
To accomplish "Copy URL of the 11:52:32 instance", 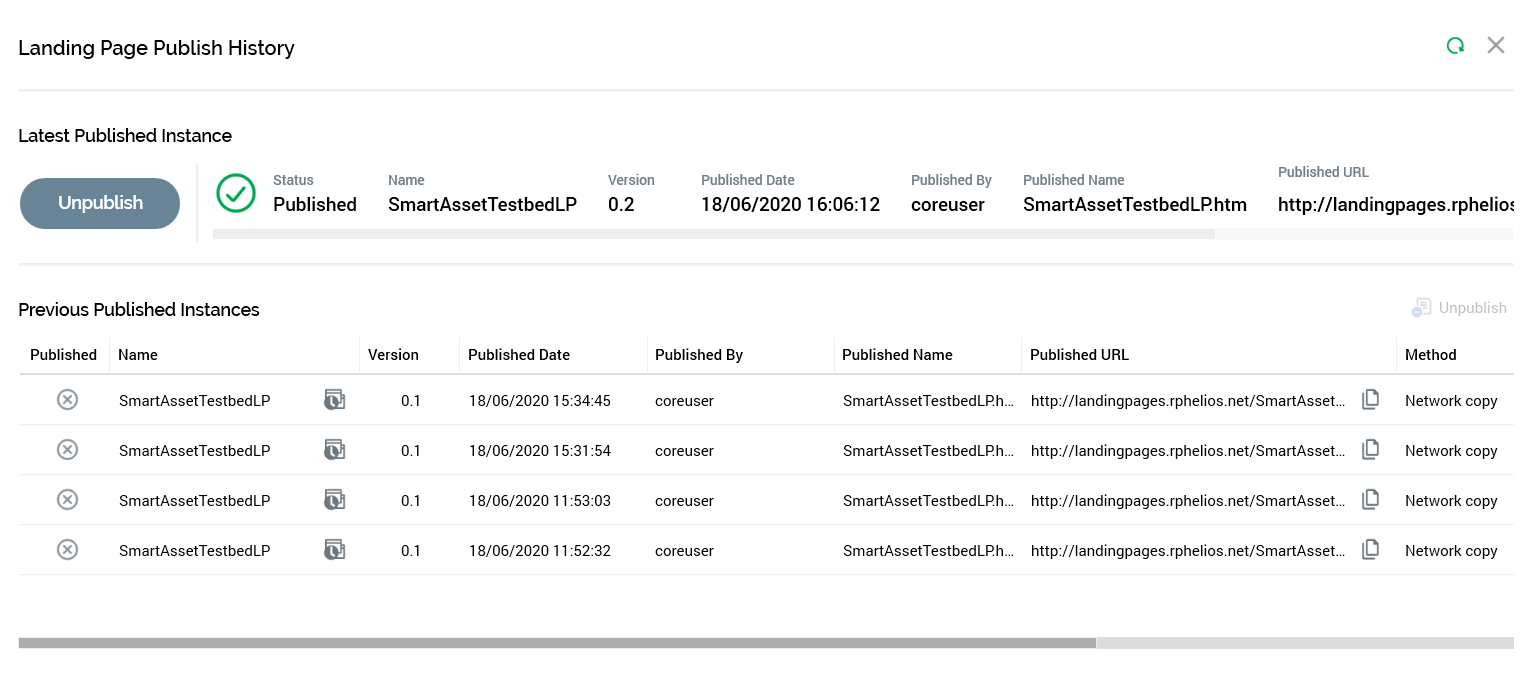I will [x=1370, y=550].
